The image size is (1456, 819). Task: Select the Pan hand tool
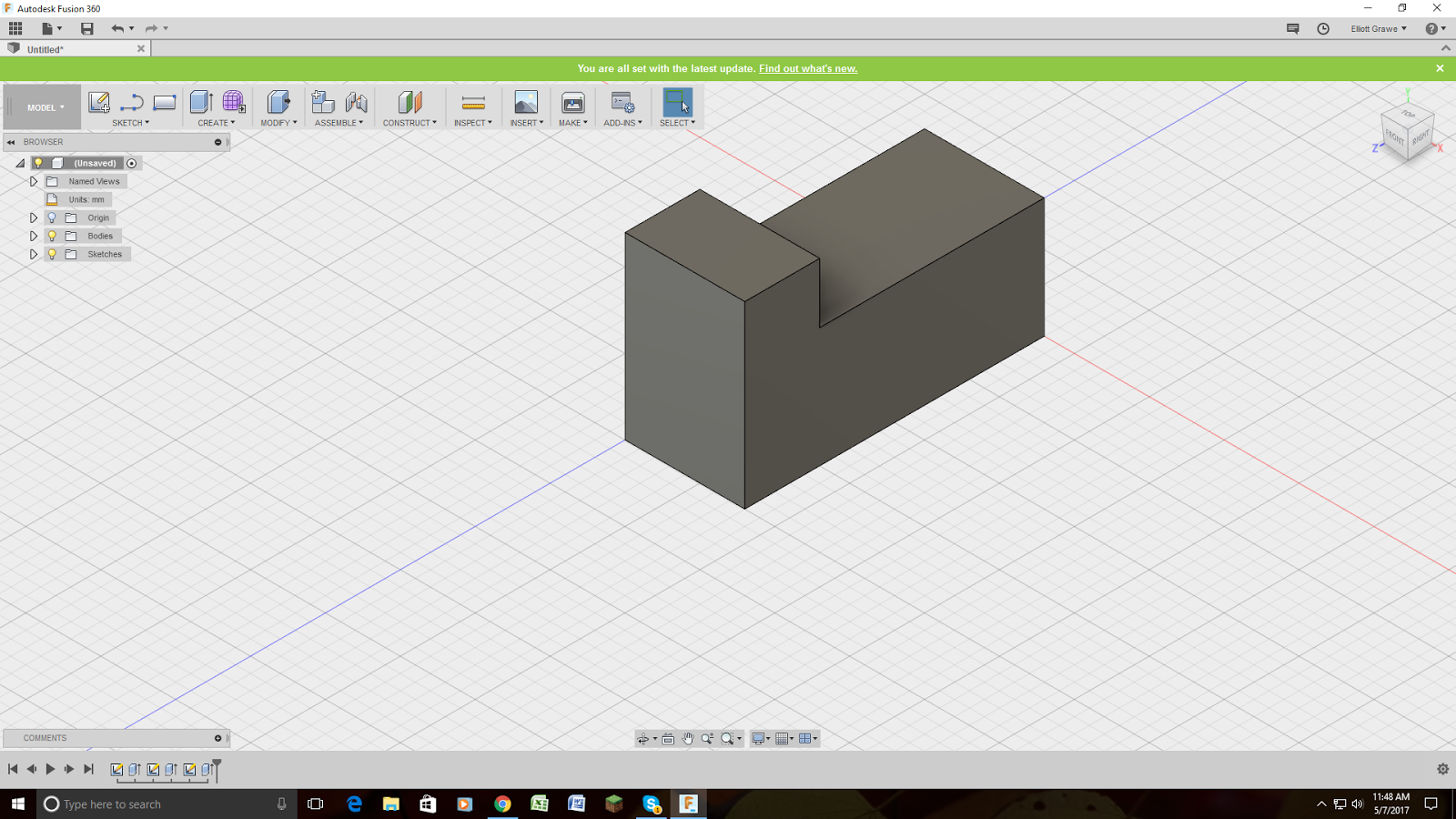point(688,739)
